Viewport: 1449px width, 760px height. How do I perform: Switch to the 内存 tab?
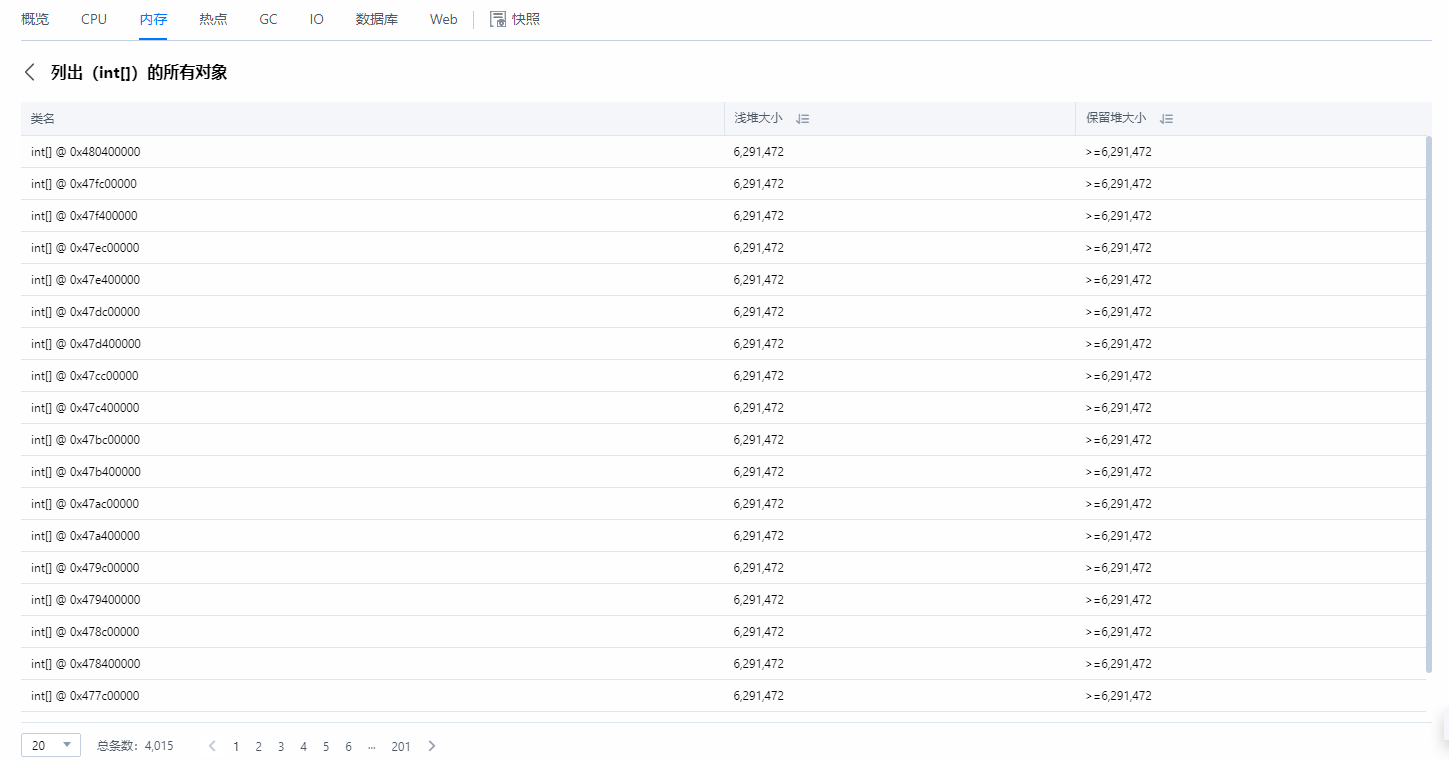tap(153, 19)
